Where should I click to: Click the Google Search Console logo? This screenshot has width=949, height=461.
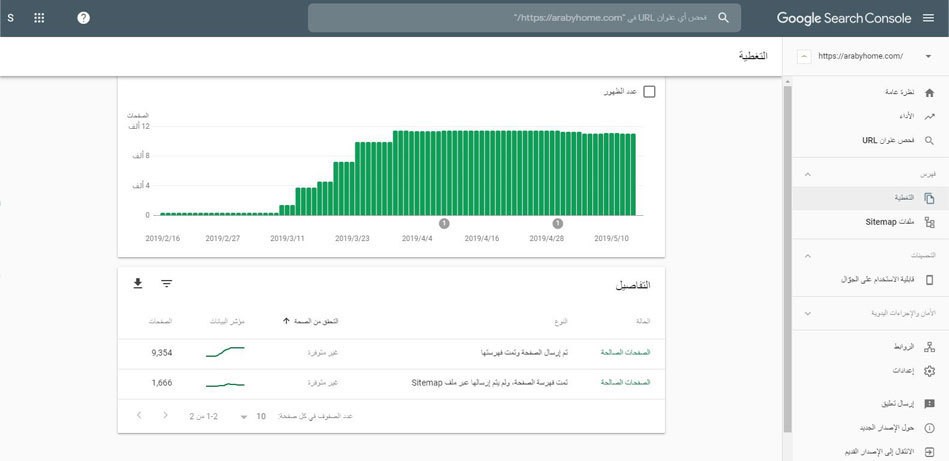844,18
